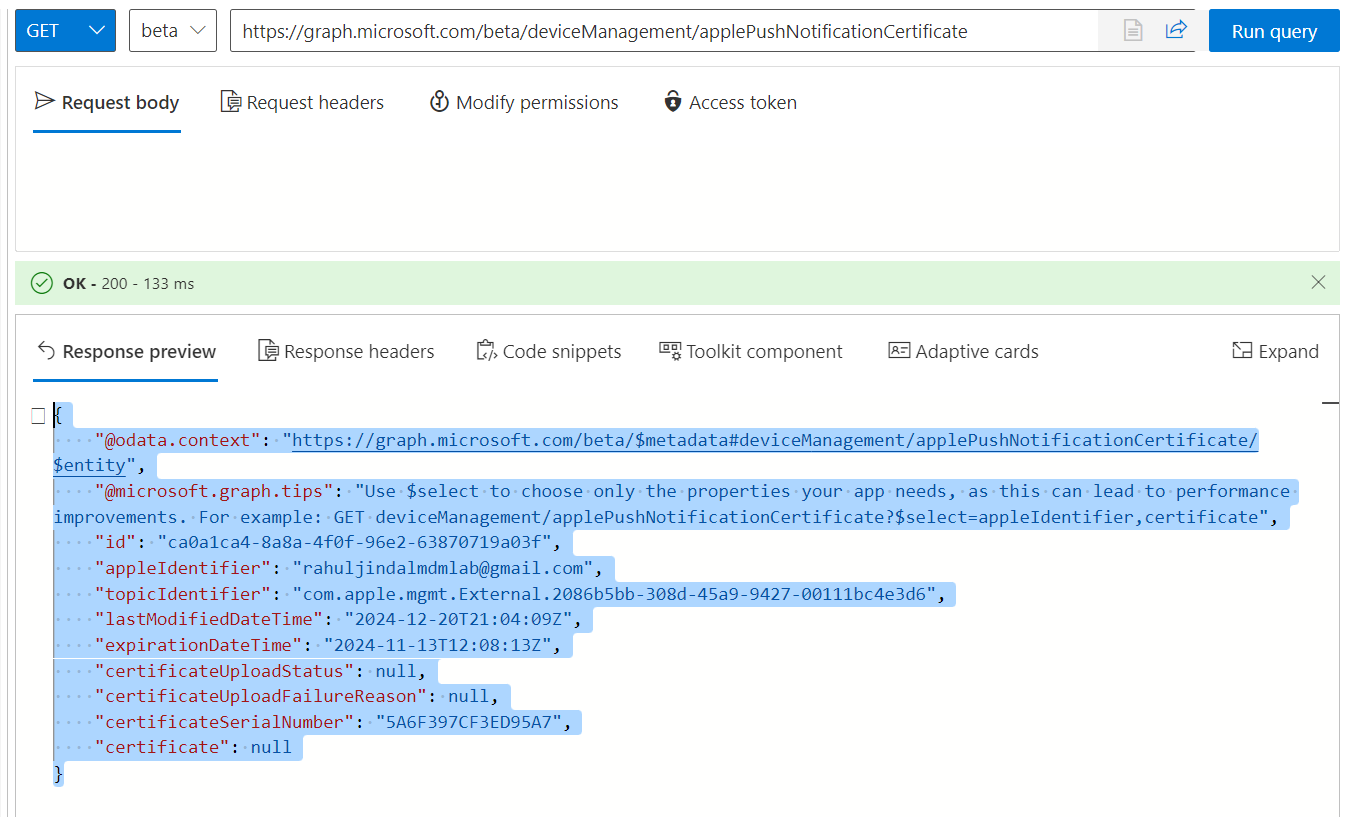This screenshot has height=817, width=1356.
Task: Collapse the JSON root object fold marker
Action: 38,415
